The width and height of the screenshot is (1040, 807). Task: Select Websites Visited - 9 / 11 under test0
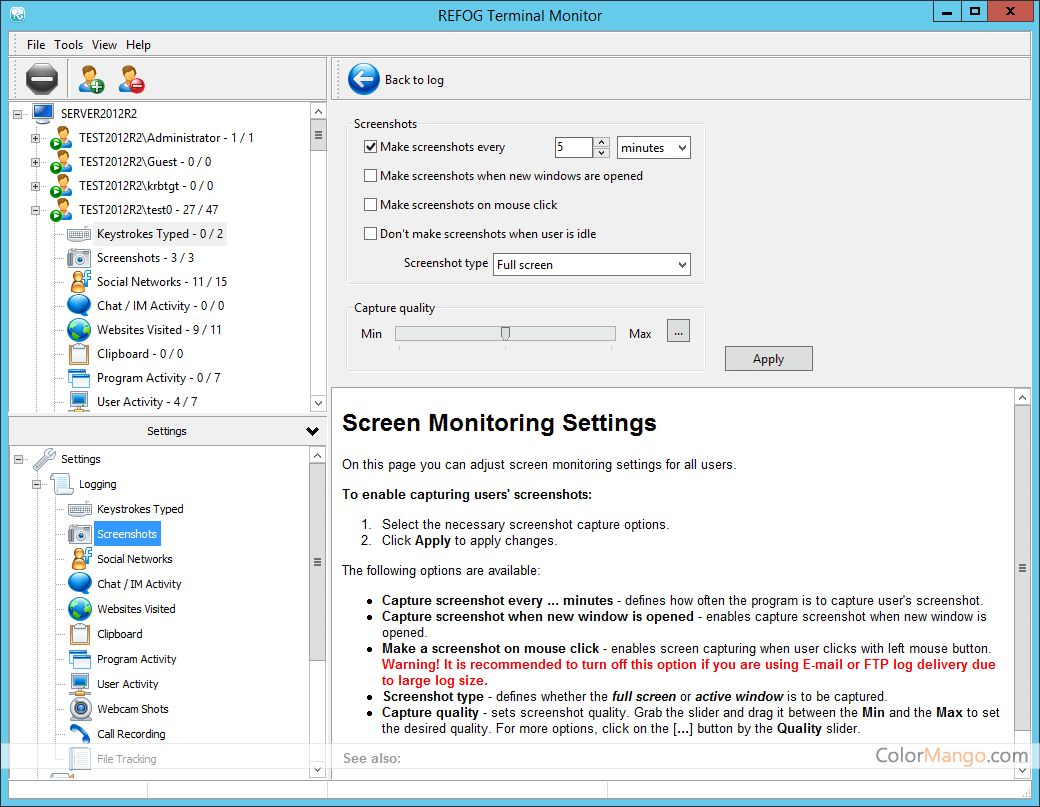pyautogui.click(x=159, y=330)
